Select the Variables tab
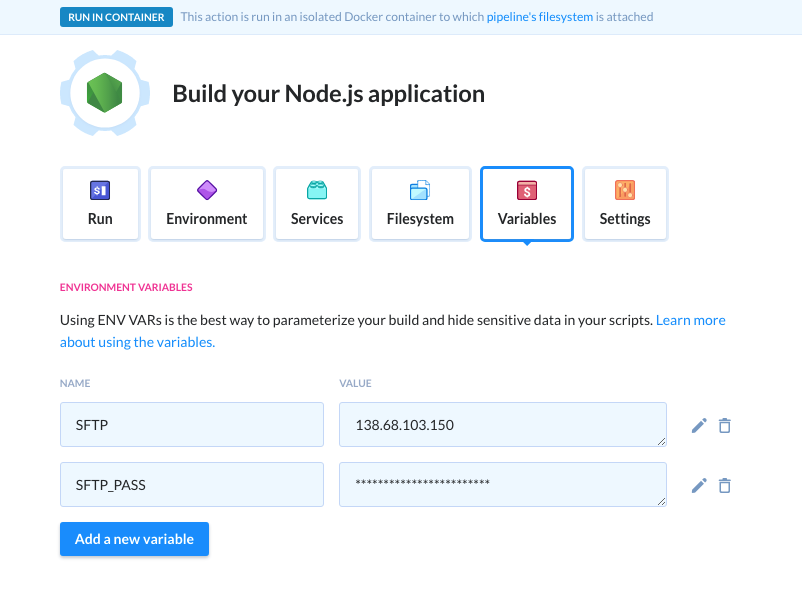The image size is (802, 596). 527,204
